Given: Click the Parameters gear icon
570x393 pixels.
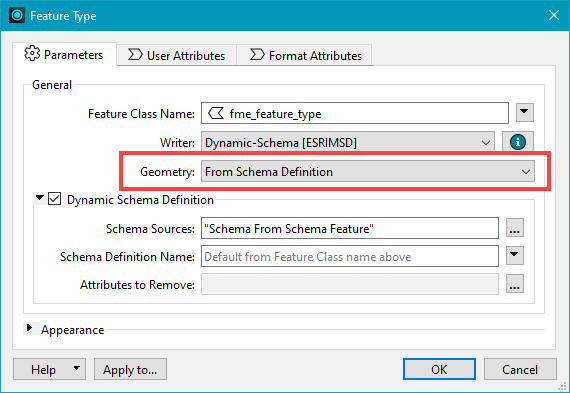Looking at the screenshot, I should (x=32, y=54).
